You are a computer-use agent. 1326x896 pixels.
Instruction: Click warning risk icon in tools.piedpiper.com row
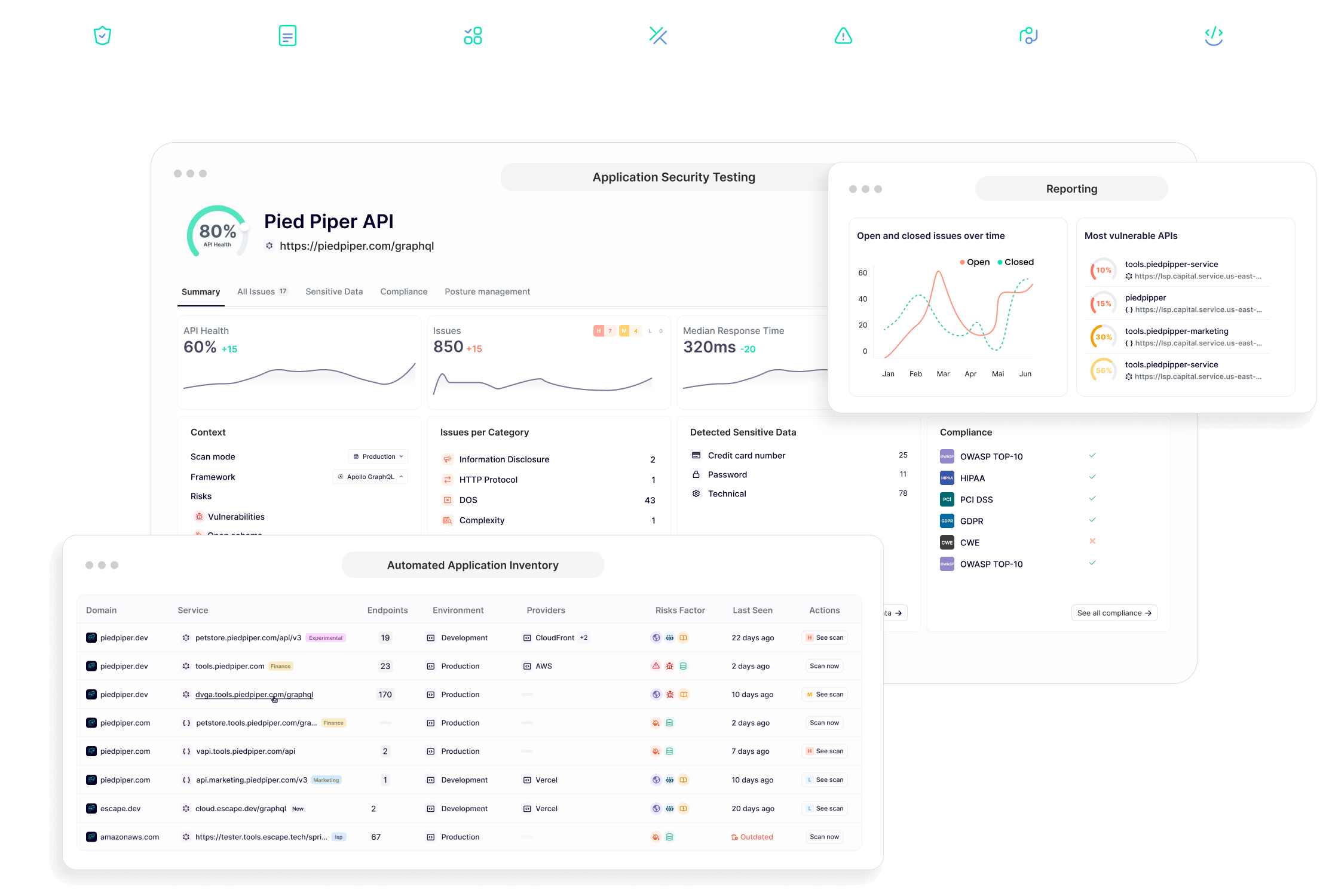656,666
